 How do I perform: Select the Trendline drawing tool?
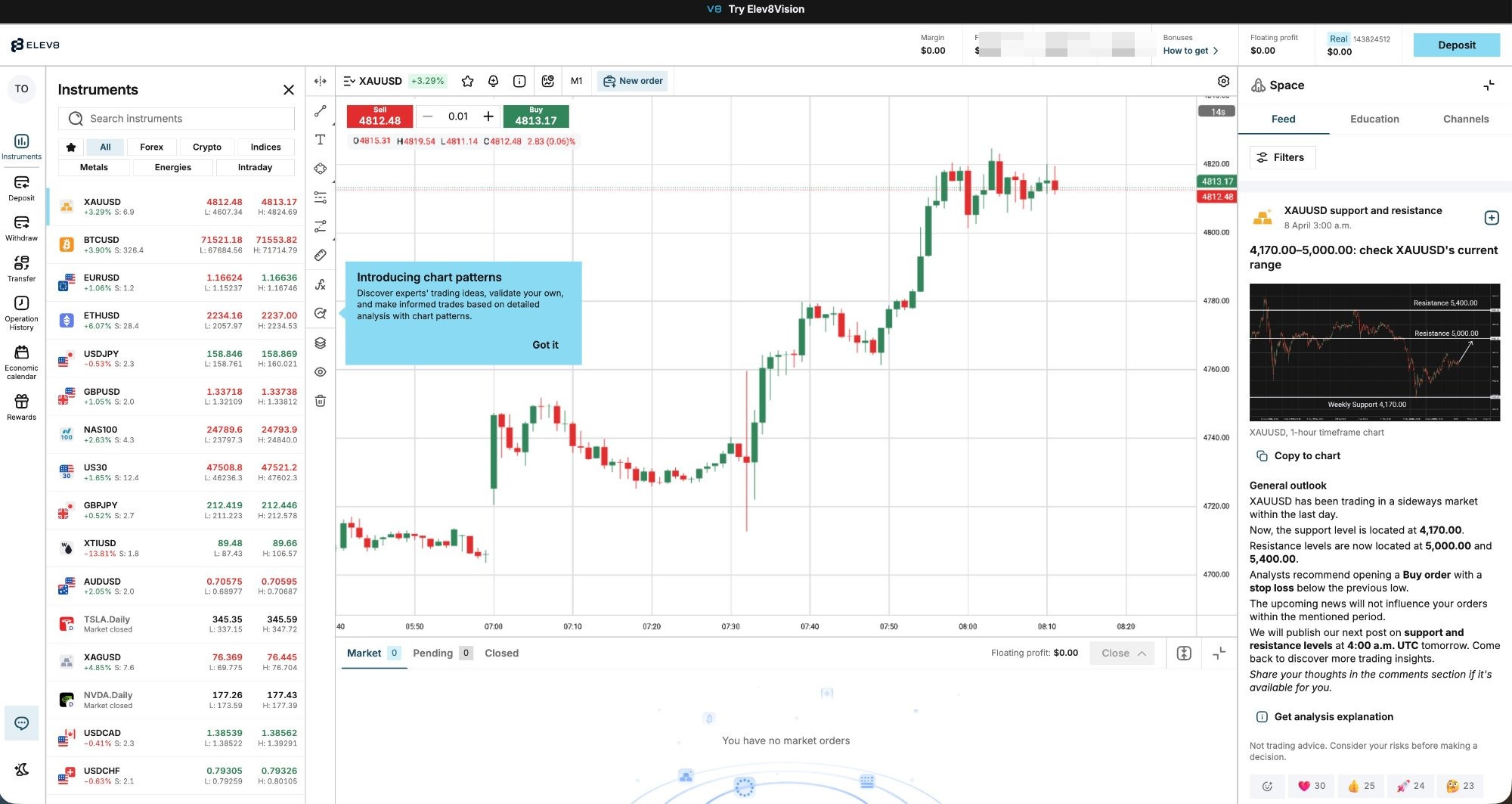[320, 110]
